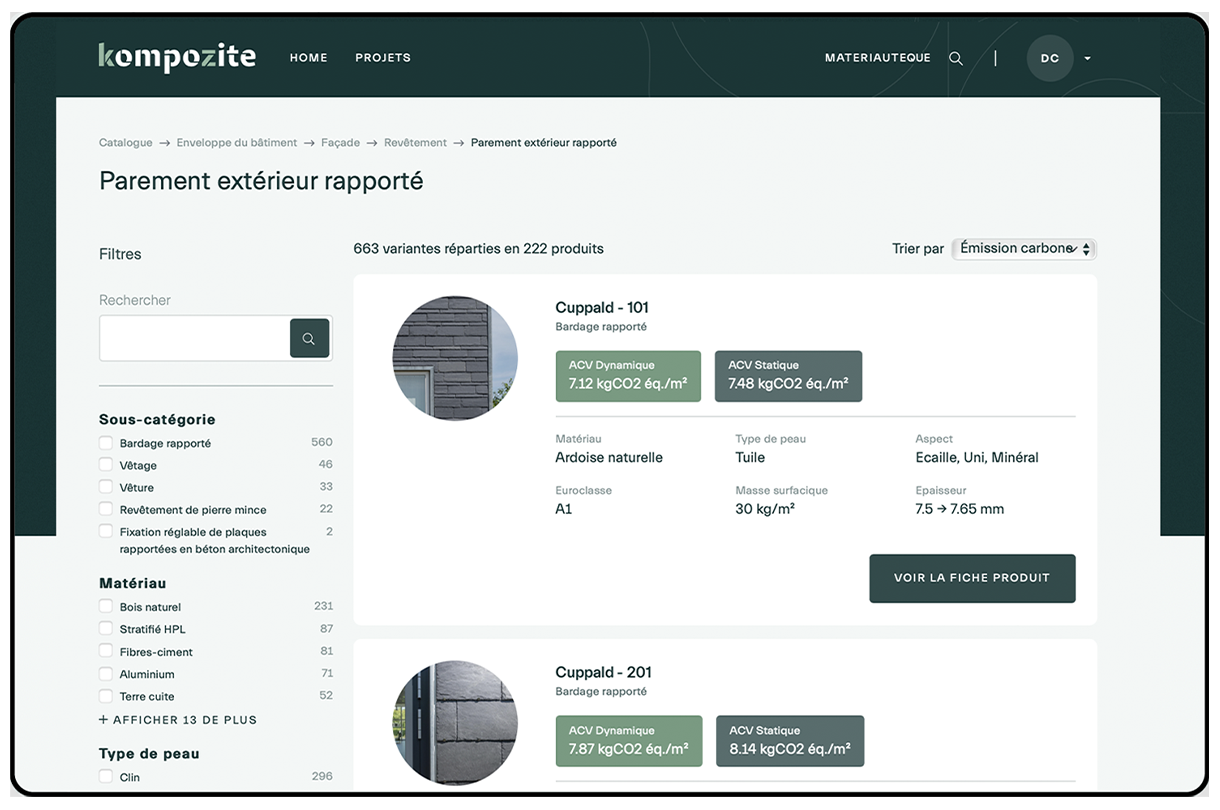Check the Bois naturel material
The width and height of the screenshot is (1220, 810).
(x=106, y=607)
